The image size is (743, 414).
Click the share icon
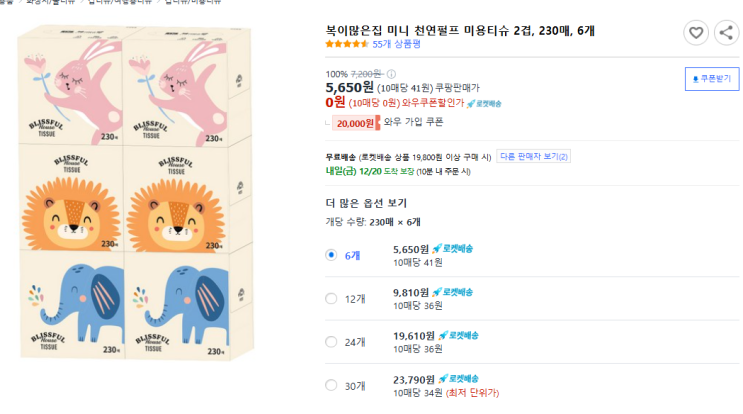[x=726, y=33]
